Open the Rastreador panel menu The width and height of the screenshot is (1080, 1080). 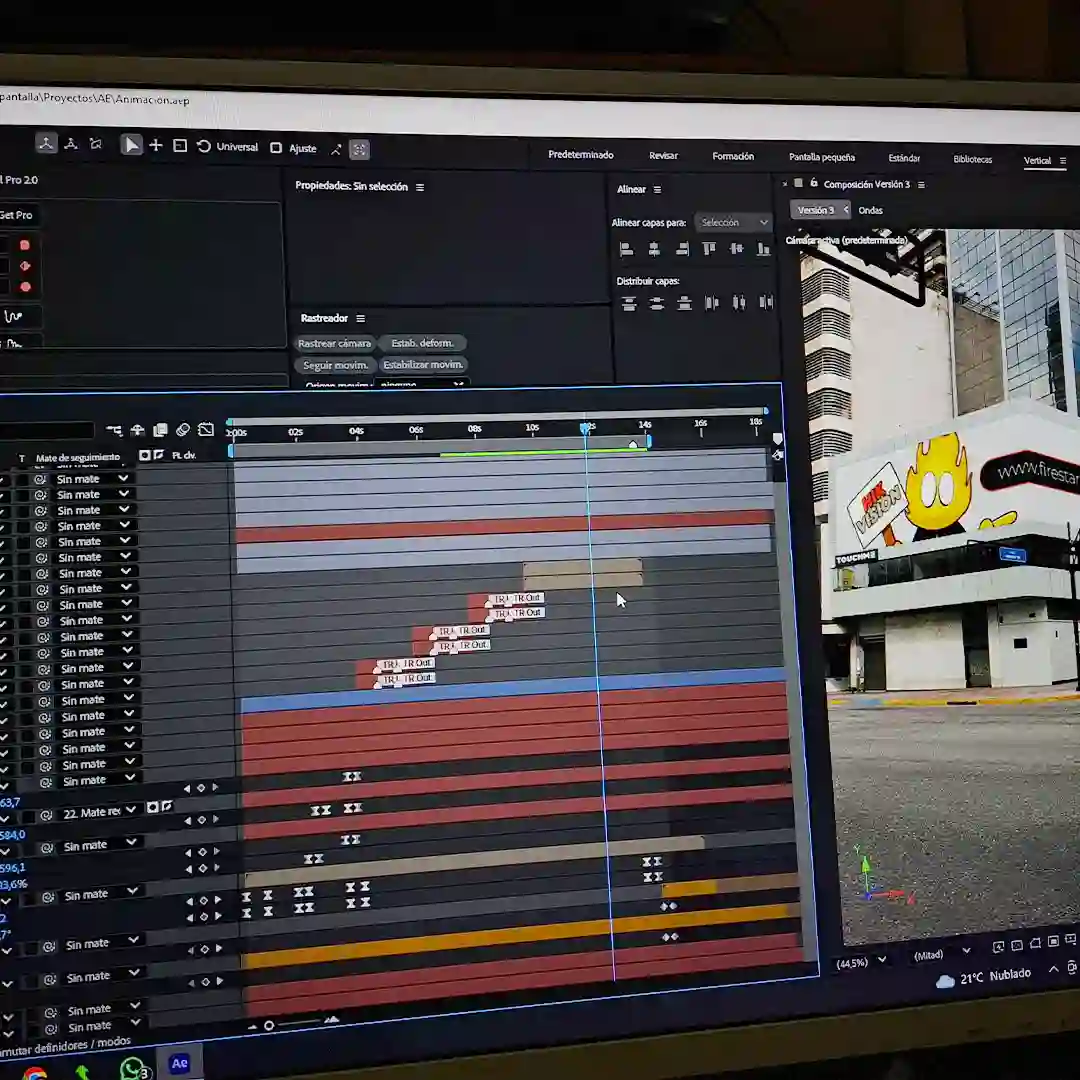click(x=360, y=318)
